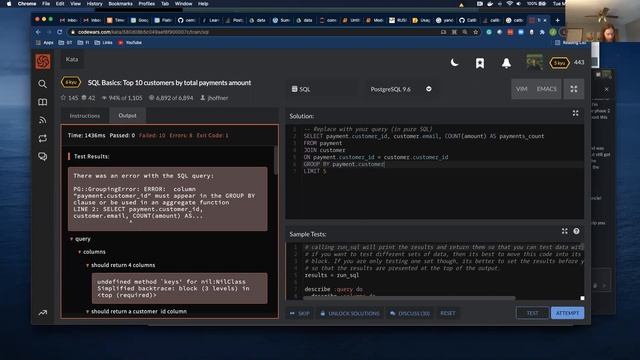Reload the page in Chrome
This screenshot has width=640, height=360.
60,32
